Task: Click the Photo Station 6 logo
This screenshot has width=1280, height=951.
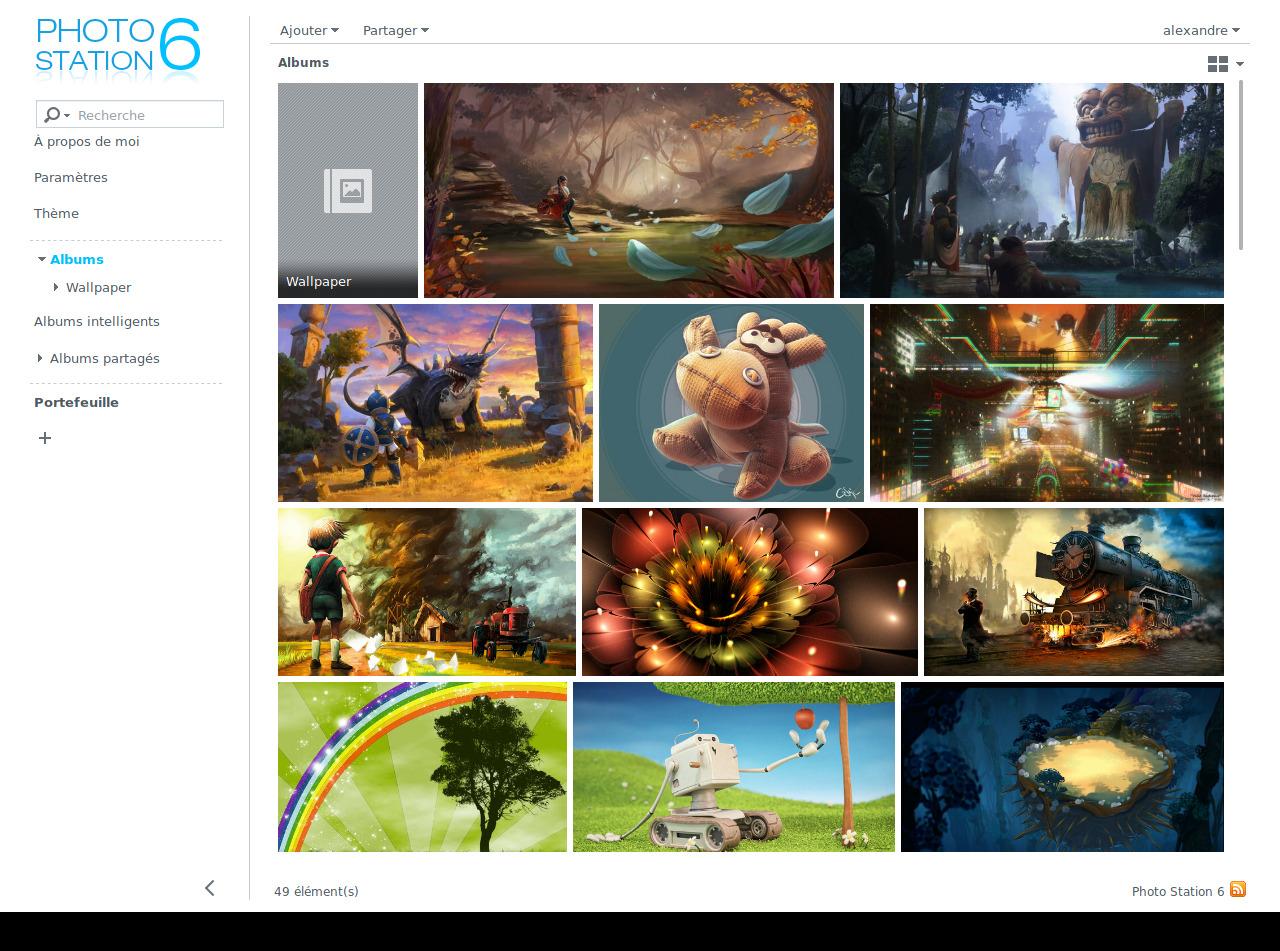Action: tap(118, 47)
